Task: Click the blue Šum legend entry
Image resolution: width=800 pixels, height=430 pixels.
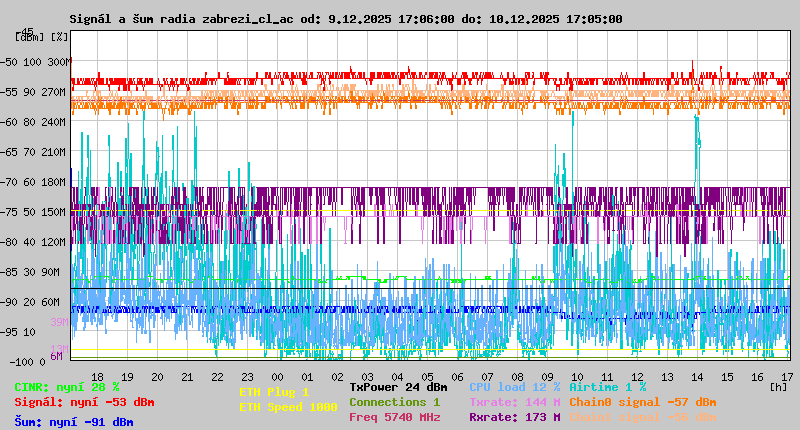Action: pos(74,422)
